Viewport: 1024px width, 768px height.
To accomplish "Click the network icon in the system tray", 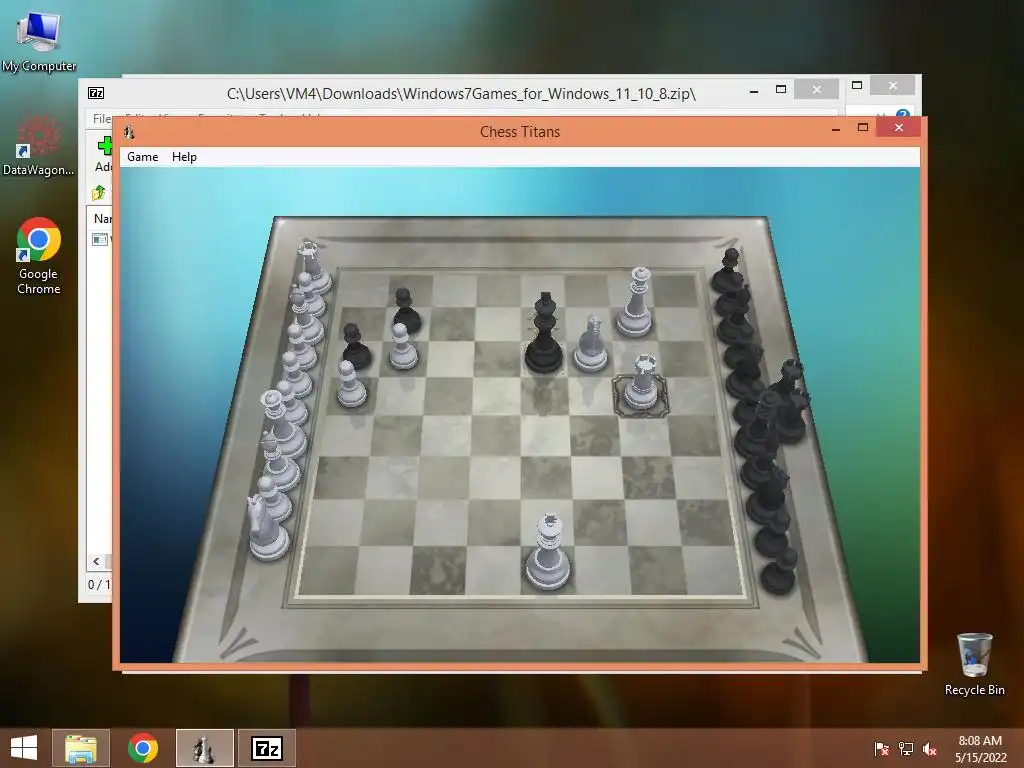I will click(906, 749).
